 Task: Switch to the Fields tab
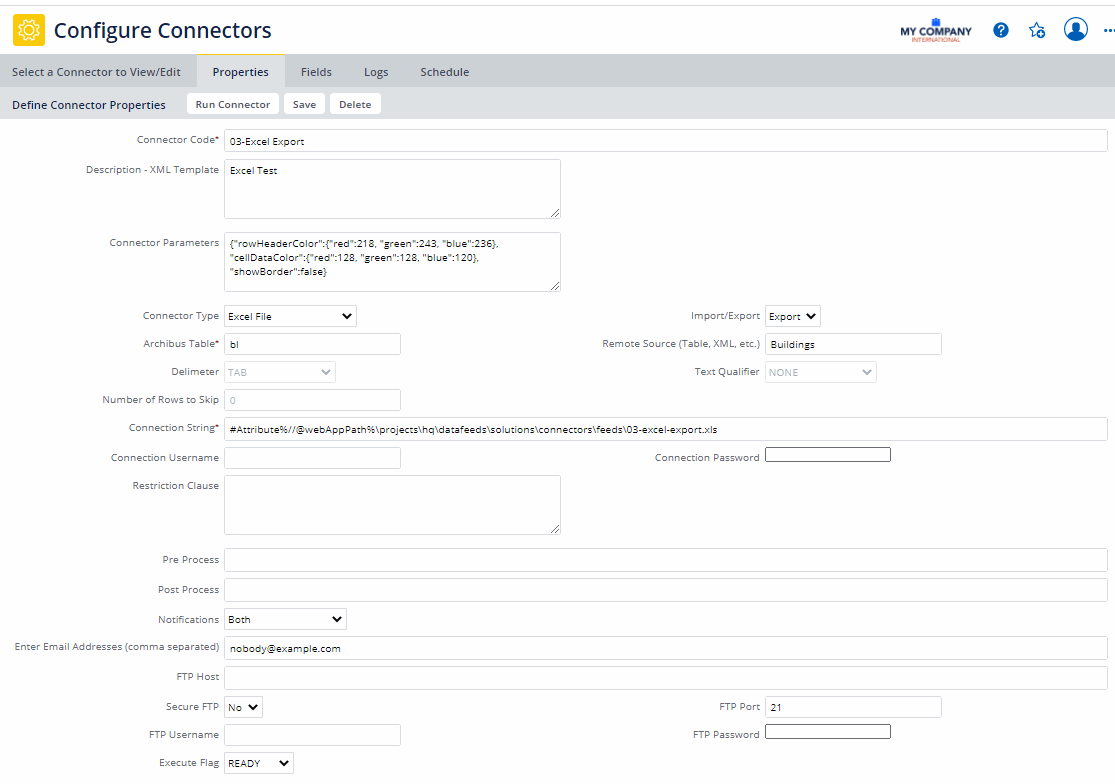pos(316,72)
